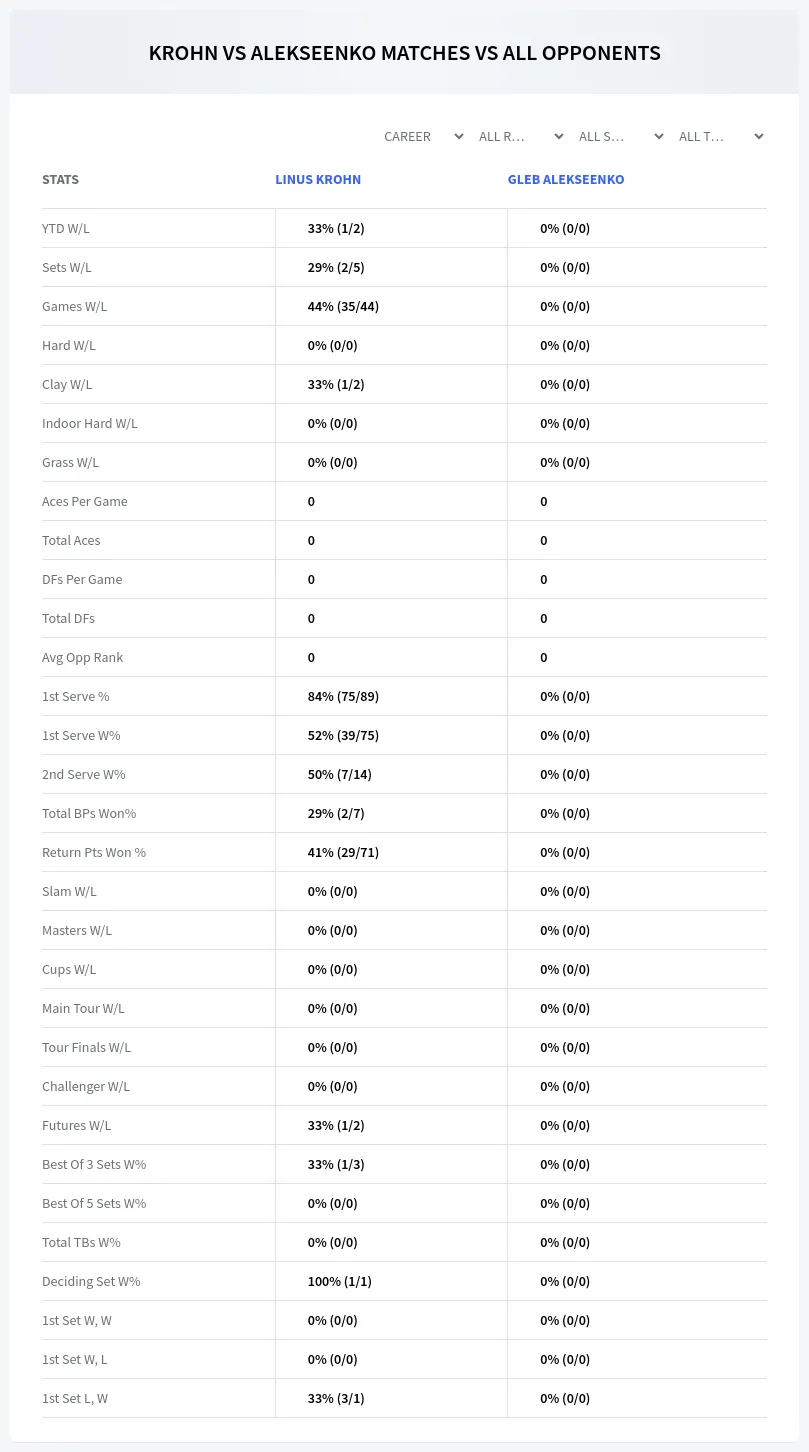Screen dimensions: 809x1452
Task: Click the STATS column header
Action: (60, 180)
